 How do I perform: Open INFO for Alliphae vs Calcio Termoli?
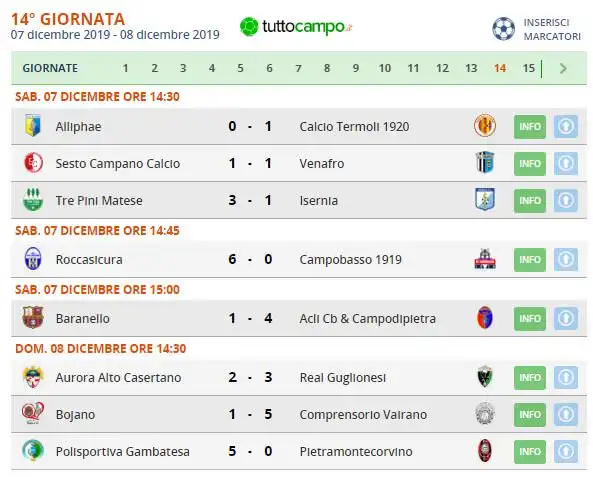pos(530,127)
